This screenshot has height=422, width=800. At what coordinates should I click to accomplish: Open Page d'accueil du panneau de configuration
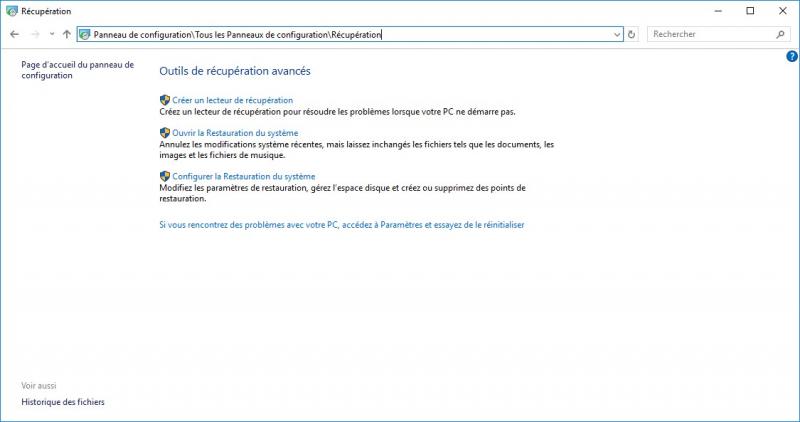(78, 70)
